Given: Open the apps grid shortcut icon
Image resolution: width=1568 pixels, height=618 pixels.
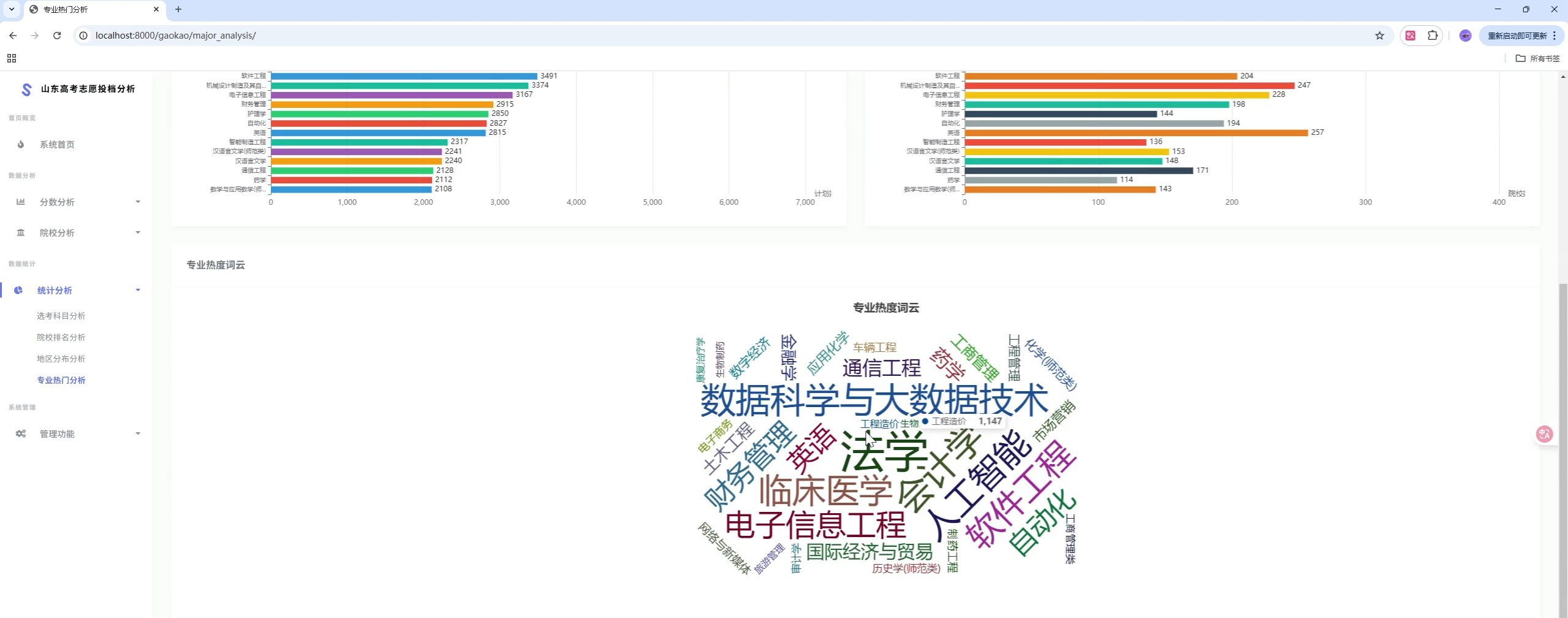Looking at the screenshot, I should 12,58.
